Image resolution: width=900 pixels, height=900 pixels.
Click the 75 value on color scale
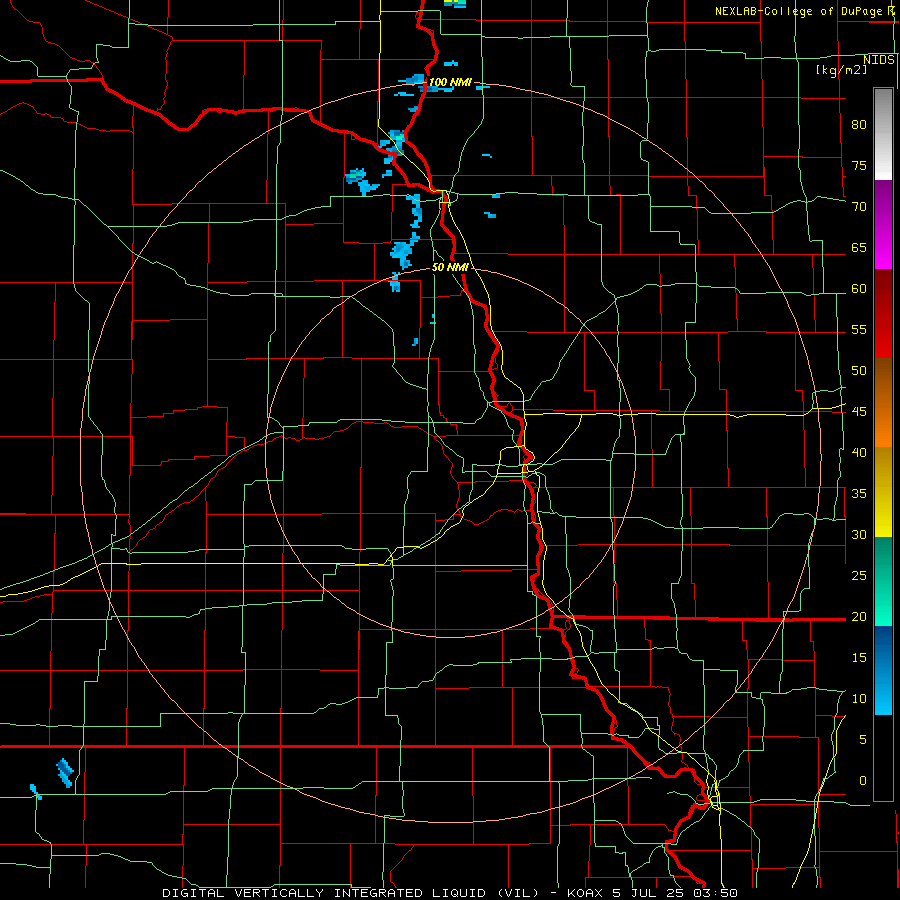click(859, 165)
